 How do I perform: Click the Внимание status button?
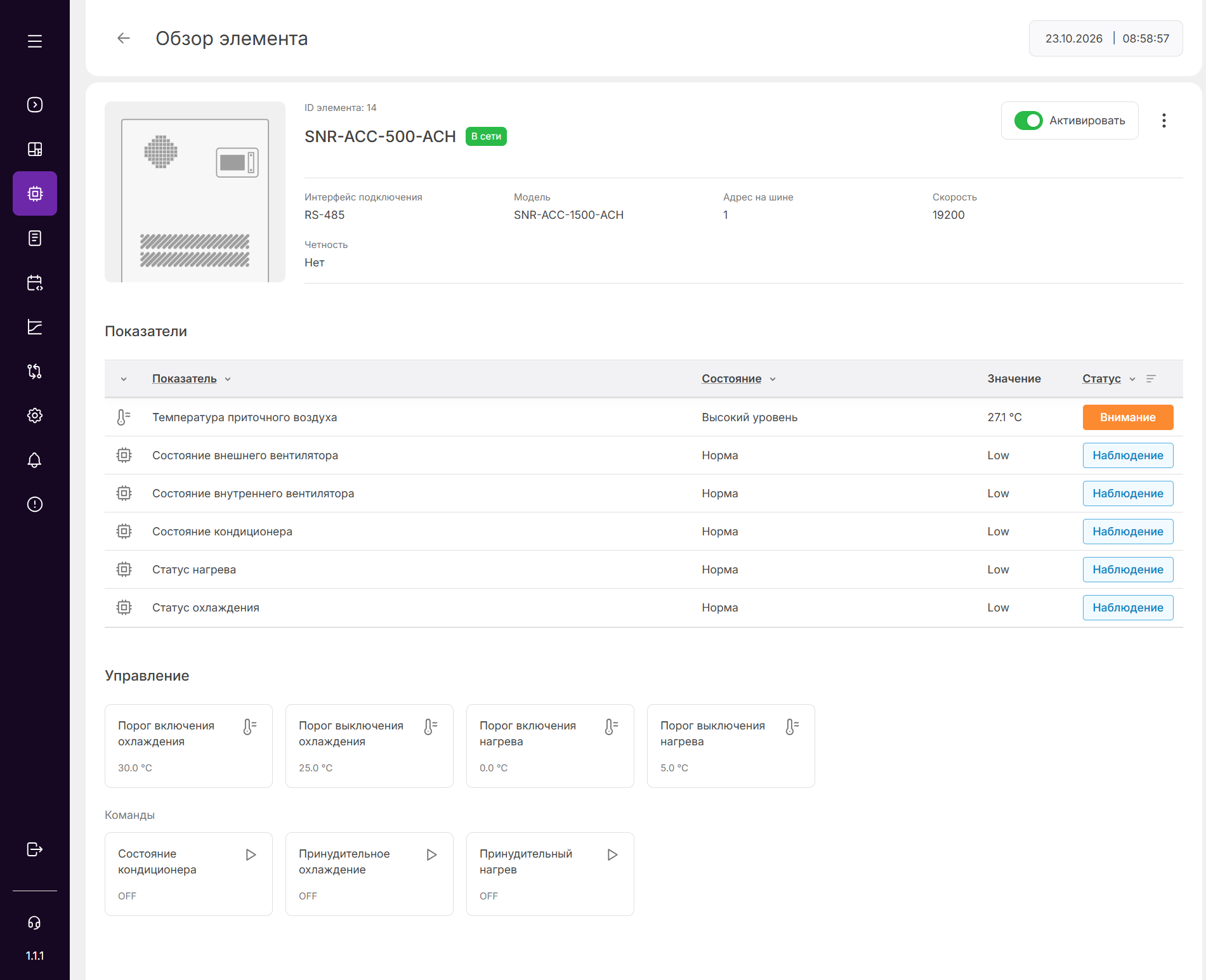click(1127, 417)
